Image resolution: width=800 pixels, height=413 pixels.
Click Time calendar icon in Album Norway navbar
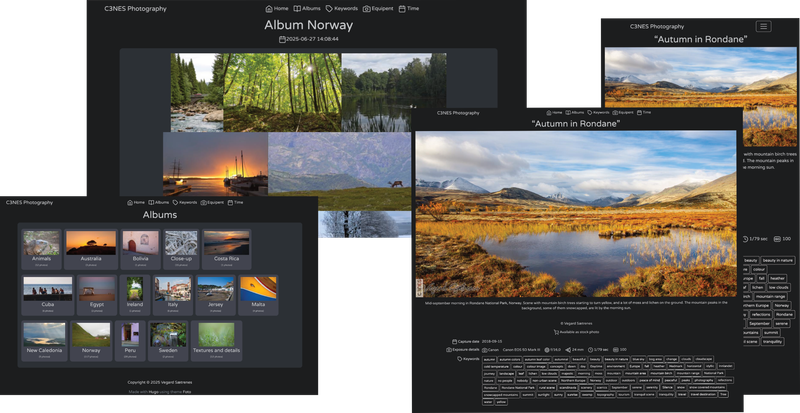pos(402,9)
